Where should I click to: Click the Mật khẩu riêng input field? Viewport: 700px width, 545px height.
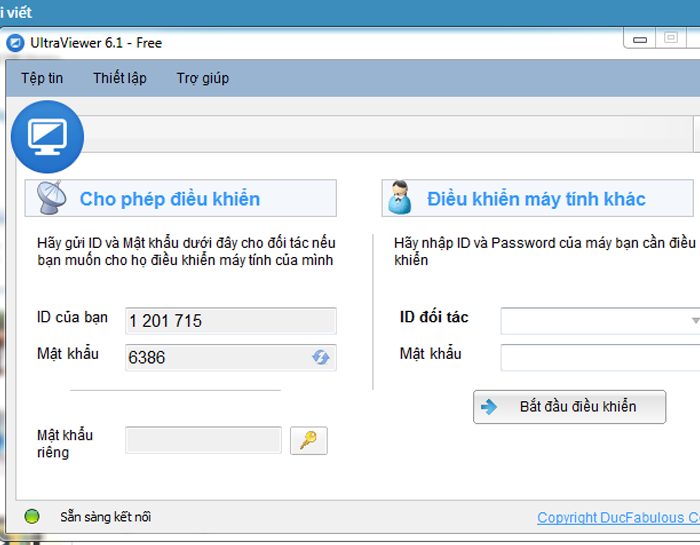pos(204,440)
